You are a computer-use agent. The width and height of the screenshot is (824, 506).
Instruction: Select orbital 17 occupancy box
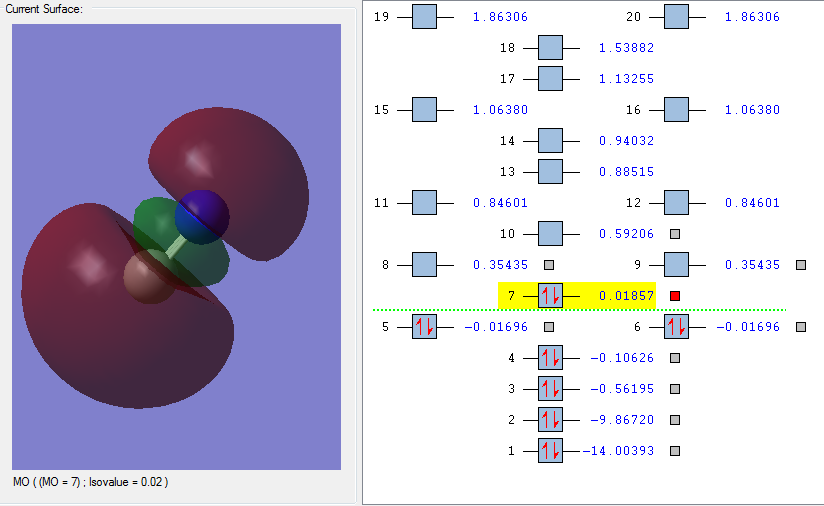coord(550,79)
